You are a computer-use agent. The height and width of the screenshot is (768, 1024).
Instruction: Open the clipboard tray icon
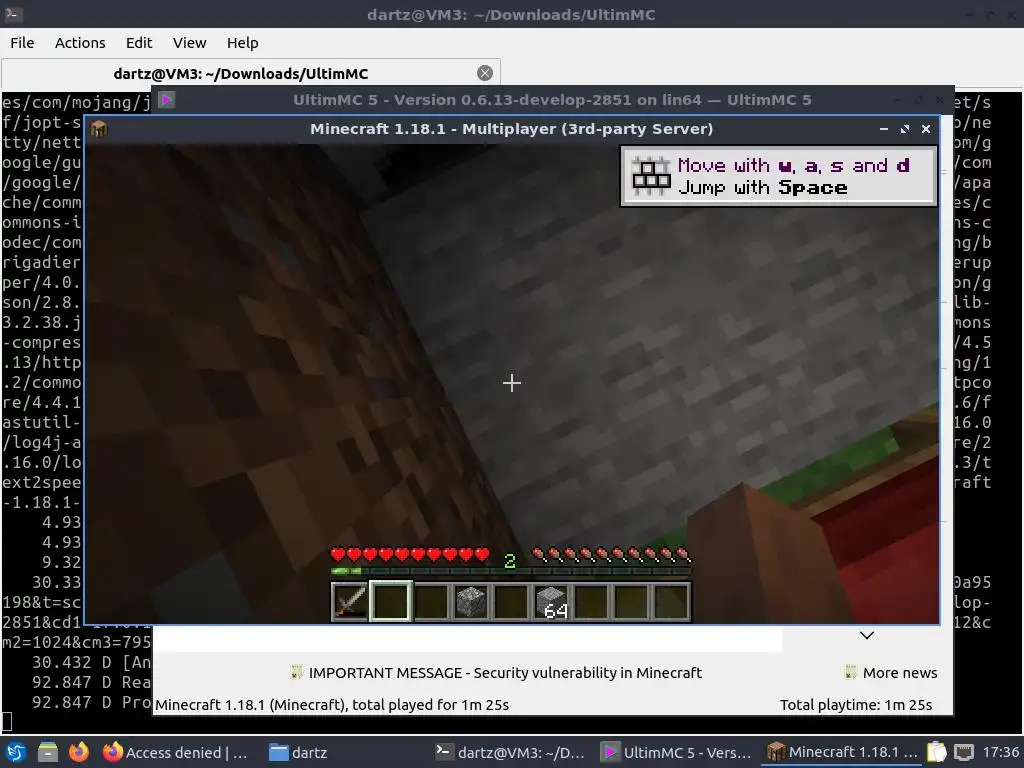click(x=936, y=752)
